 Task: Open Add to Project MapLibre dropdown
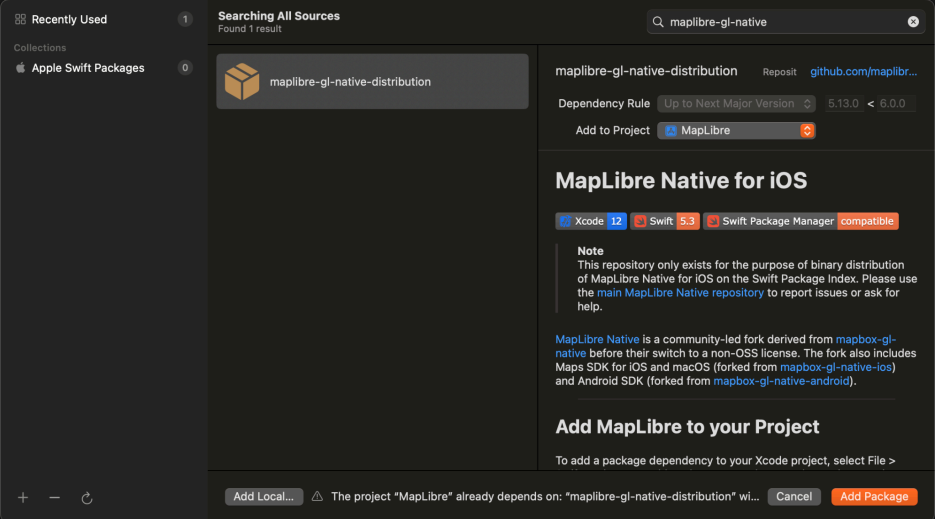(737, 130)
